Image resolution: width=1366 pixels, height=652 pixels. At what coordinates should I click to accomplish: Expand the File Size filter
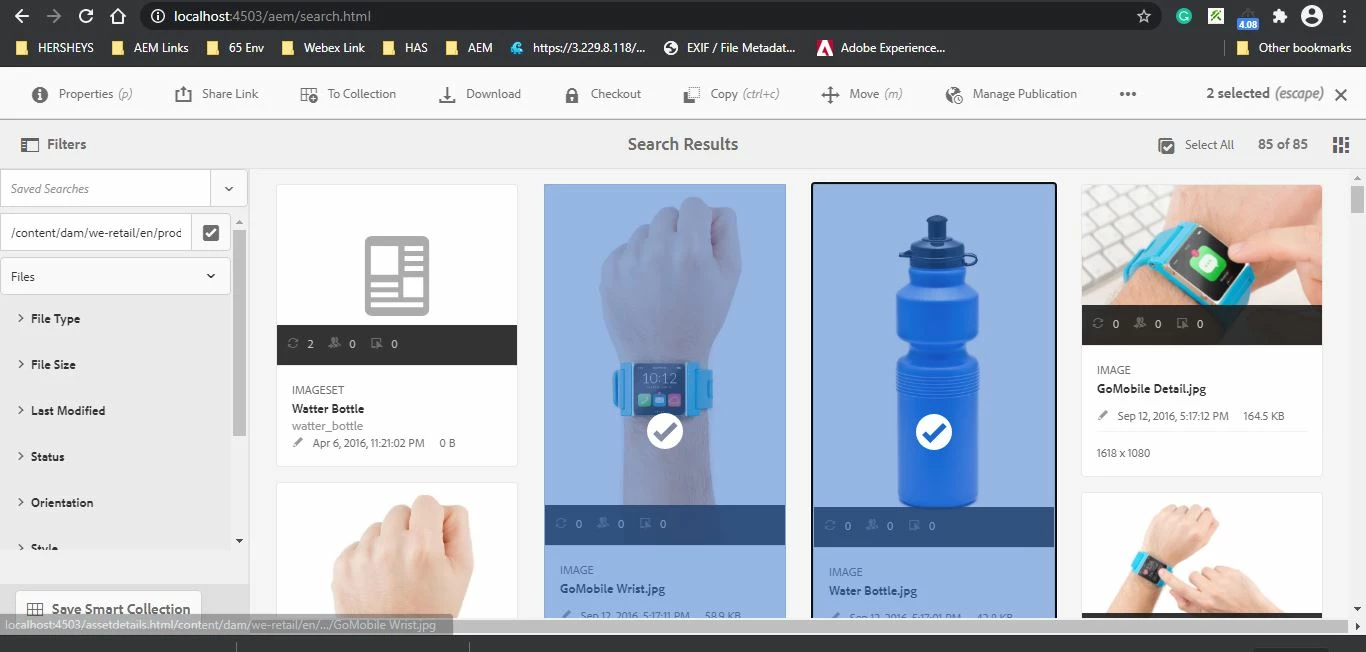click(47, 365)
